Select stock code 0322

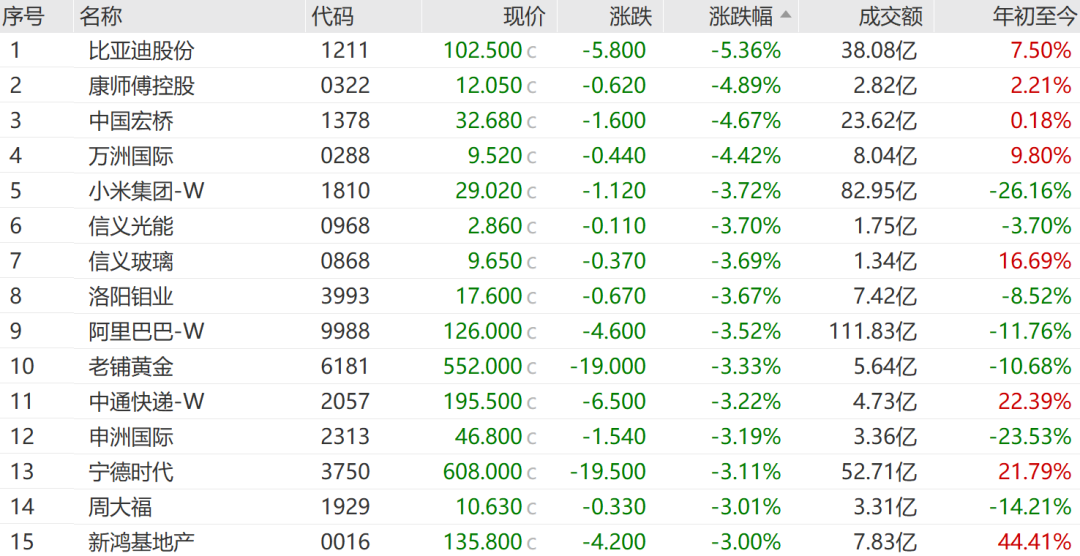(x=345, y=86)
